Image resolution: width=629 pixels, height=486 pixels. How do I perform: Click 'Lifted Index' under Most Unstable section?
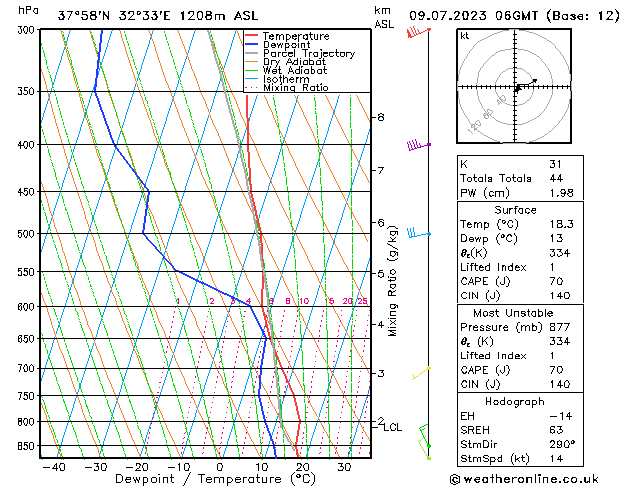[493, 356]
